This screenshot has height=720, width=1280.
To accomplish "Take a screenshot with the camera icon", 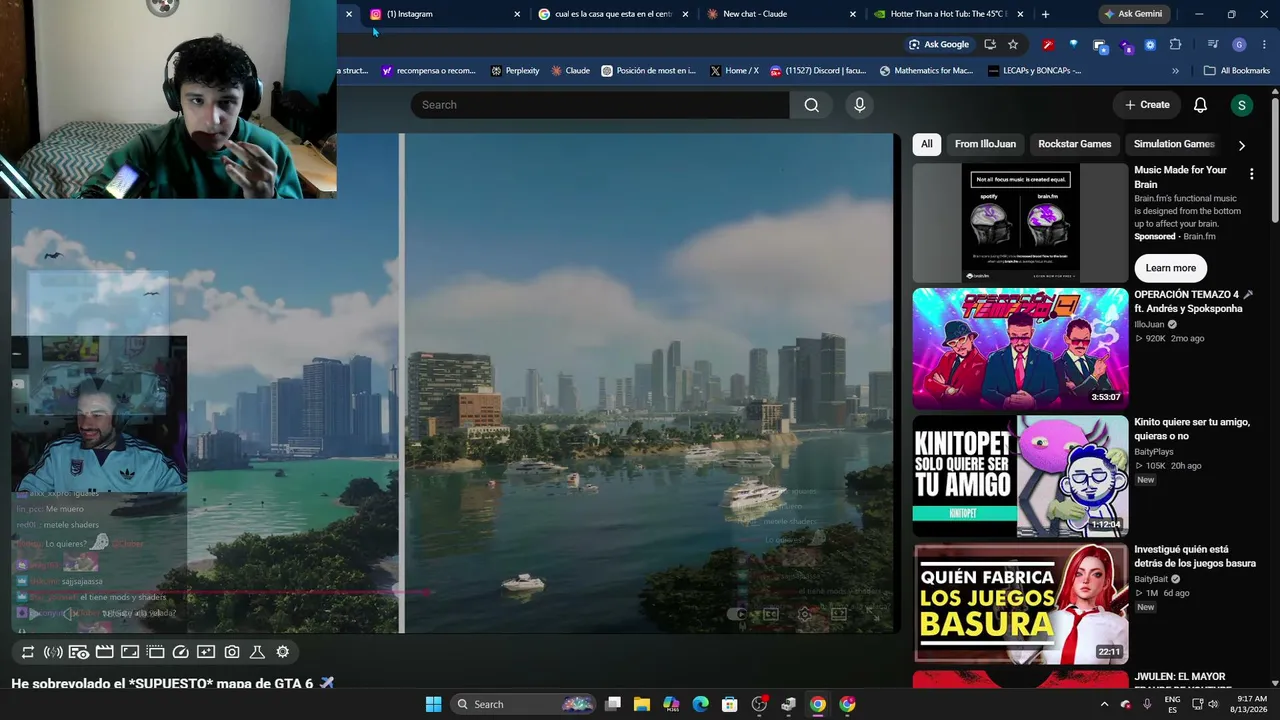I will tap(232, 652).
